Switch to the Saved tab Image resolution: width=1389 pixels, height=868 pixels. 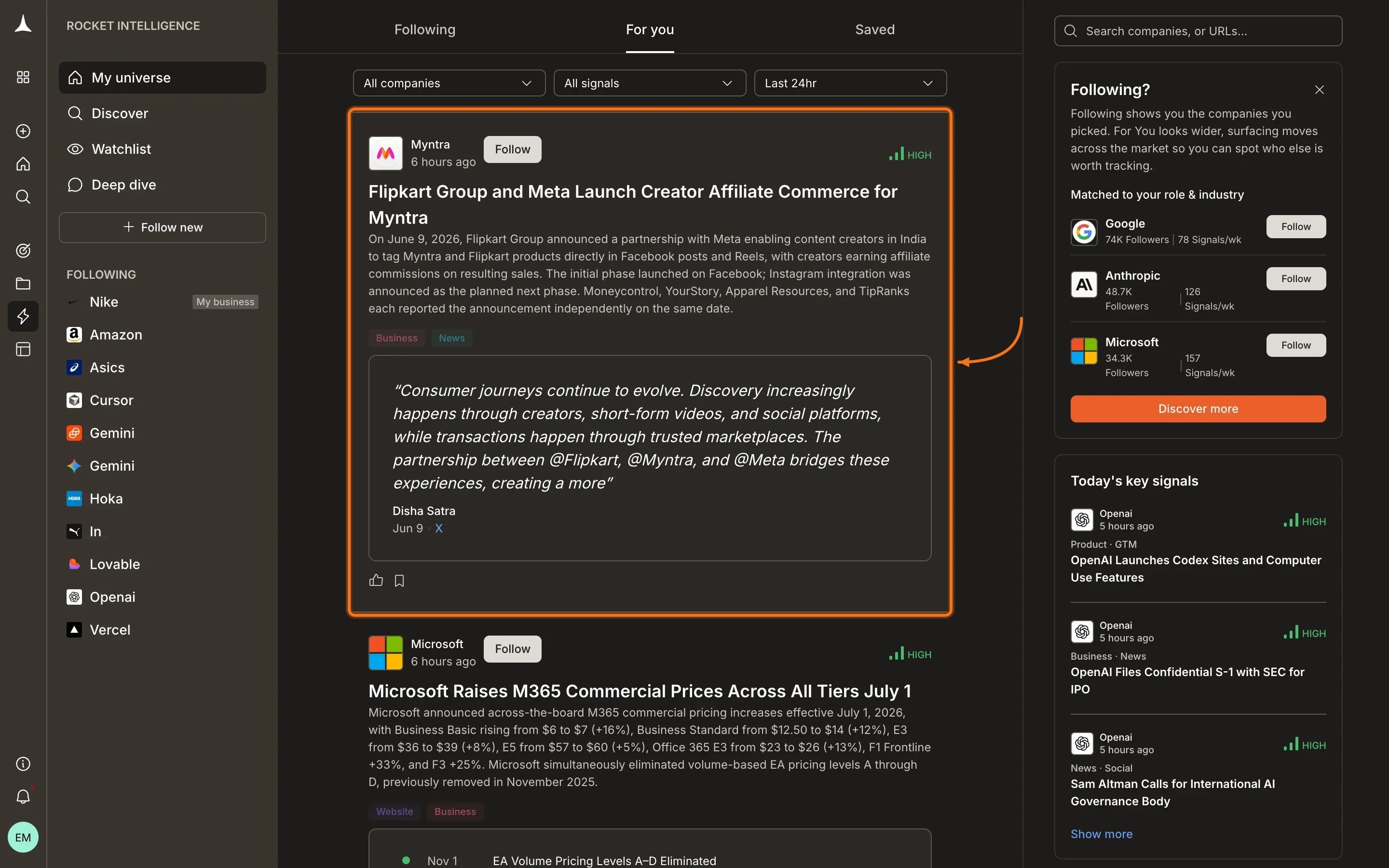click(x=875, y=29)
